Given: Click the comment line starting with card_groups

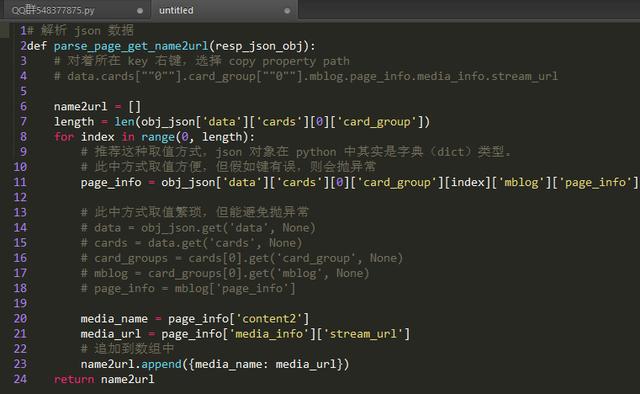Looking at the screenshot, I should pyautogui.click(x=242, y=258).
